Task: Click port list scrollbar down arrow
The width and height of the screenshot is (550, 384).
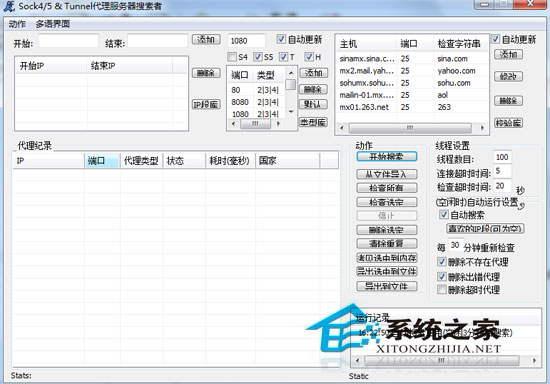Action: 291,112
